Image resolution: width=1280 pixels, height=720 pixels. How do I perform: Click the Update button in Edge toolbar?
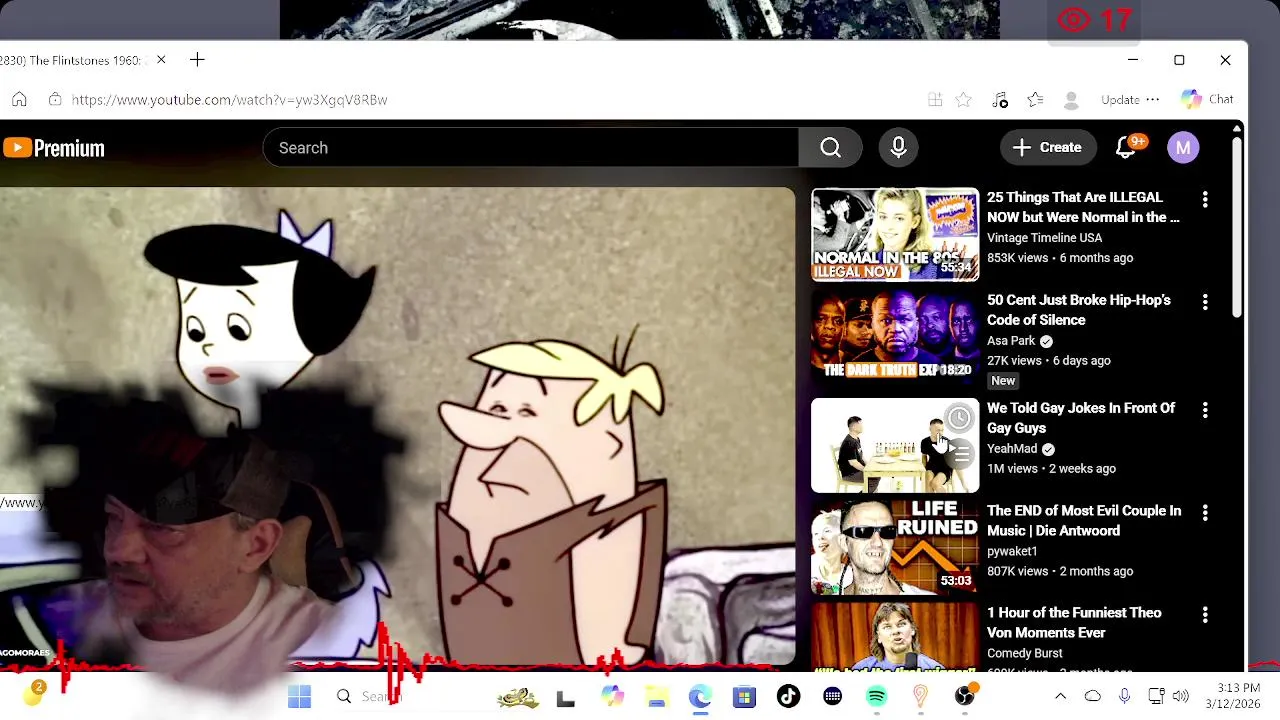[x=1120, y=99]
